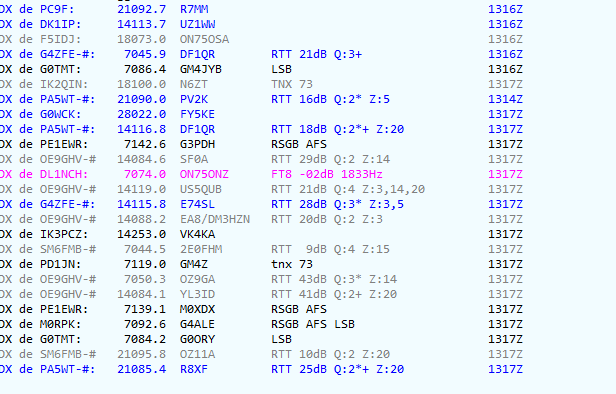Select callsign OZ11A on 21095.8
Viewport: 616px width, 394px height.
(x=197, y=354)
